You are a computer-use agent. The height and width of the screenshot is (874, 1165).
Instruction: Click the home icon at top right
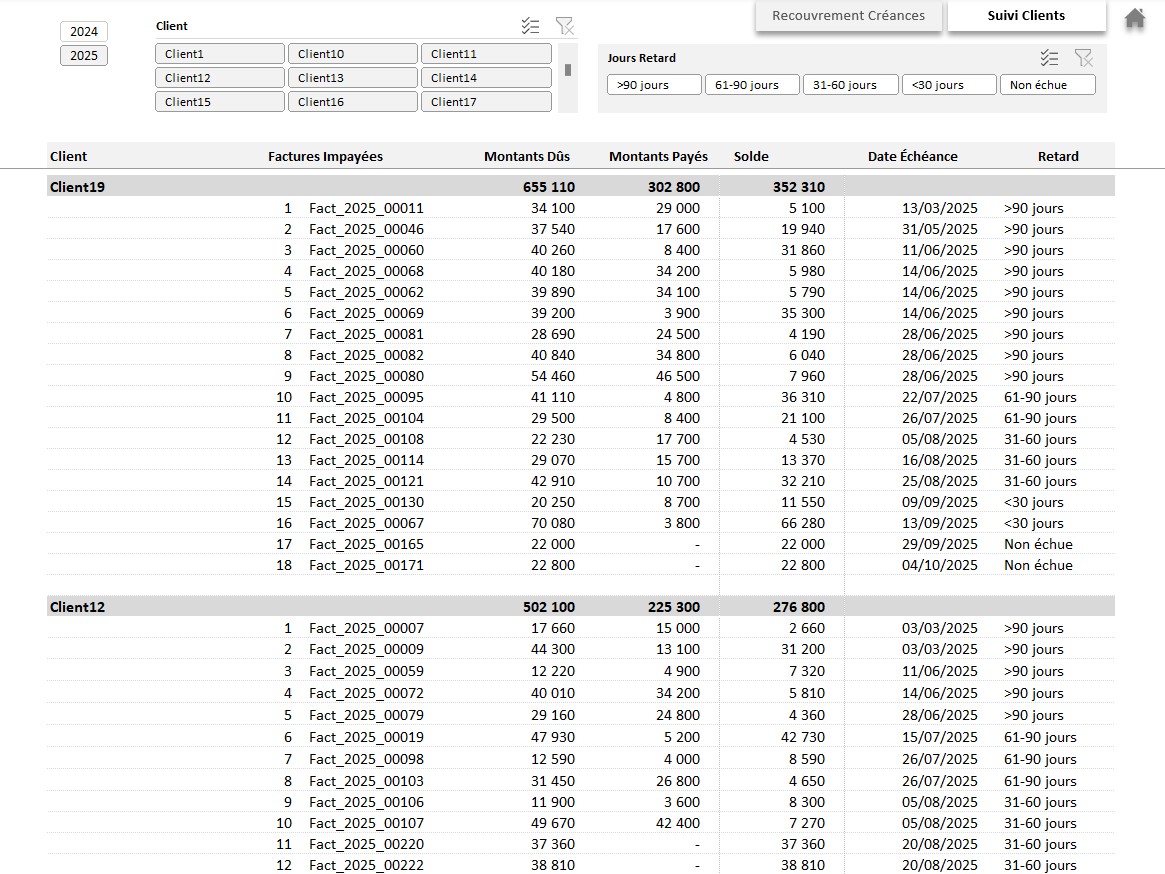pos(1134,18)
